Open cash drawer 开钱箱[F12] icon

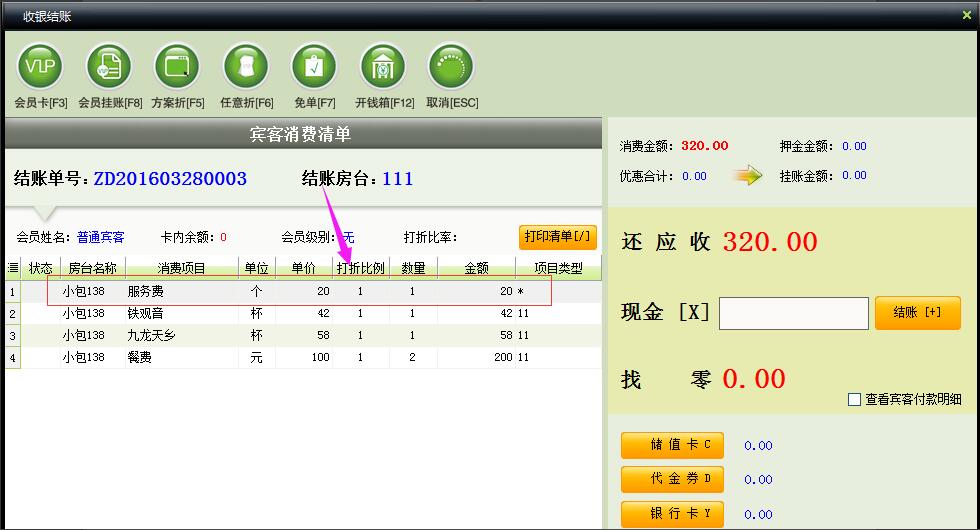[x=382, y=66]
